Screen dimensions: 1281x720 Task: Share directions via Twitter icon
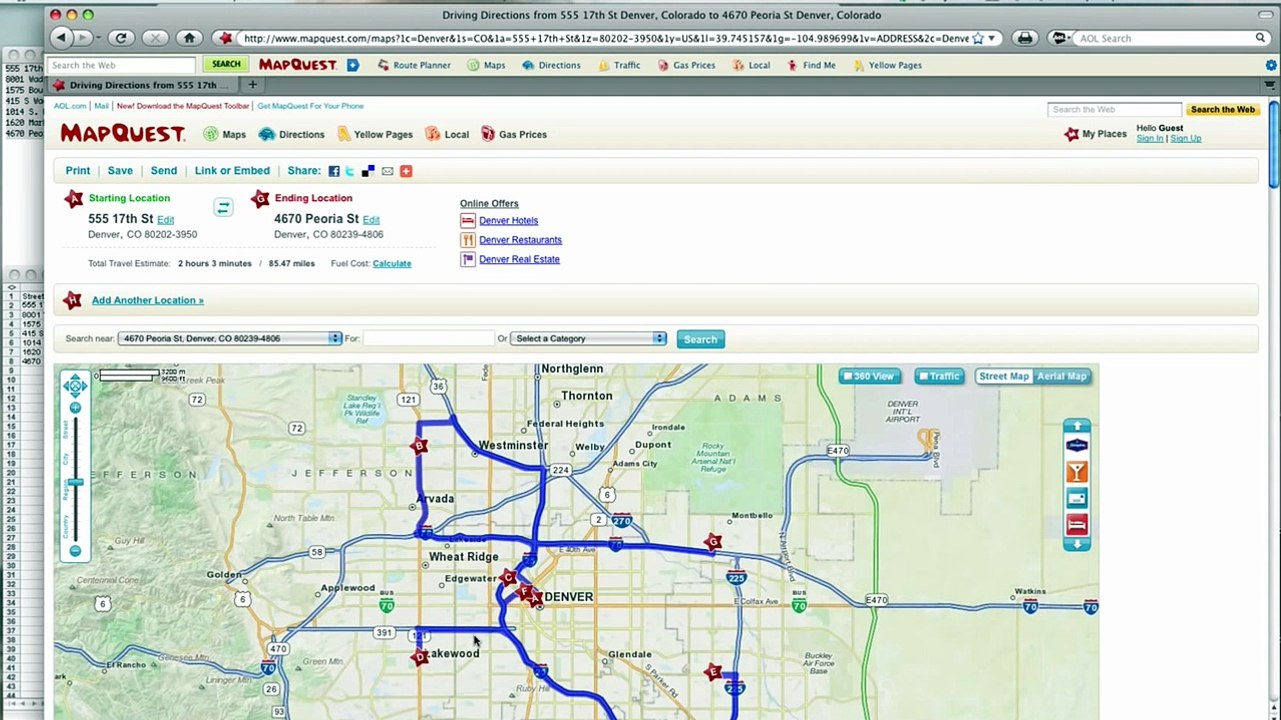click(350, 171)
